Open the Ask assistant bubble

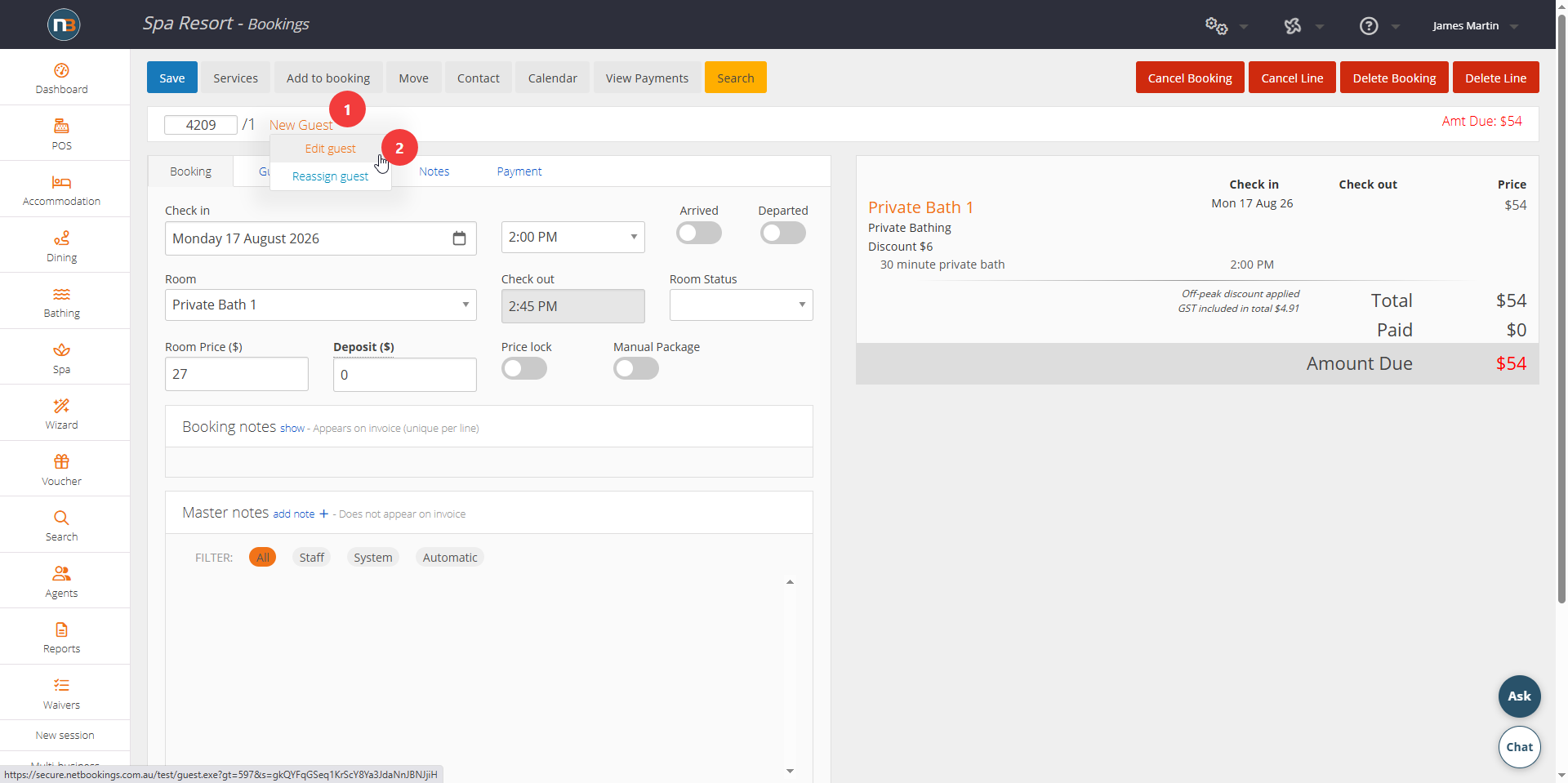[x=1519, y=696]
